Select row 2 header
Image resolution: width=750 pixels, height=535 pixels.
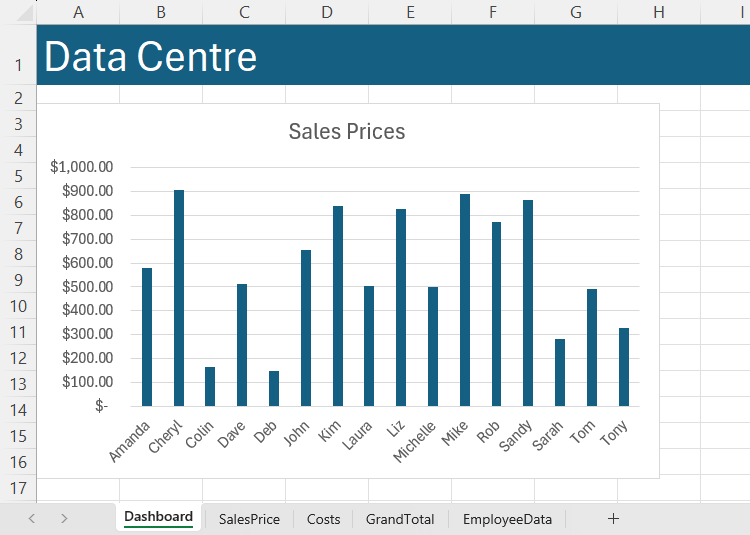click(18, 98)
